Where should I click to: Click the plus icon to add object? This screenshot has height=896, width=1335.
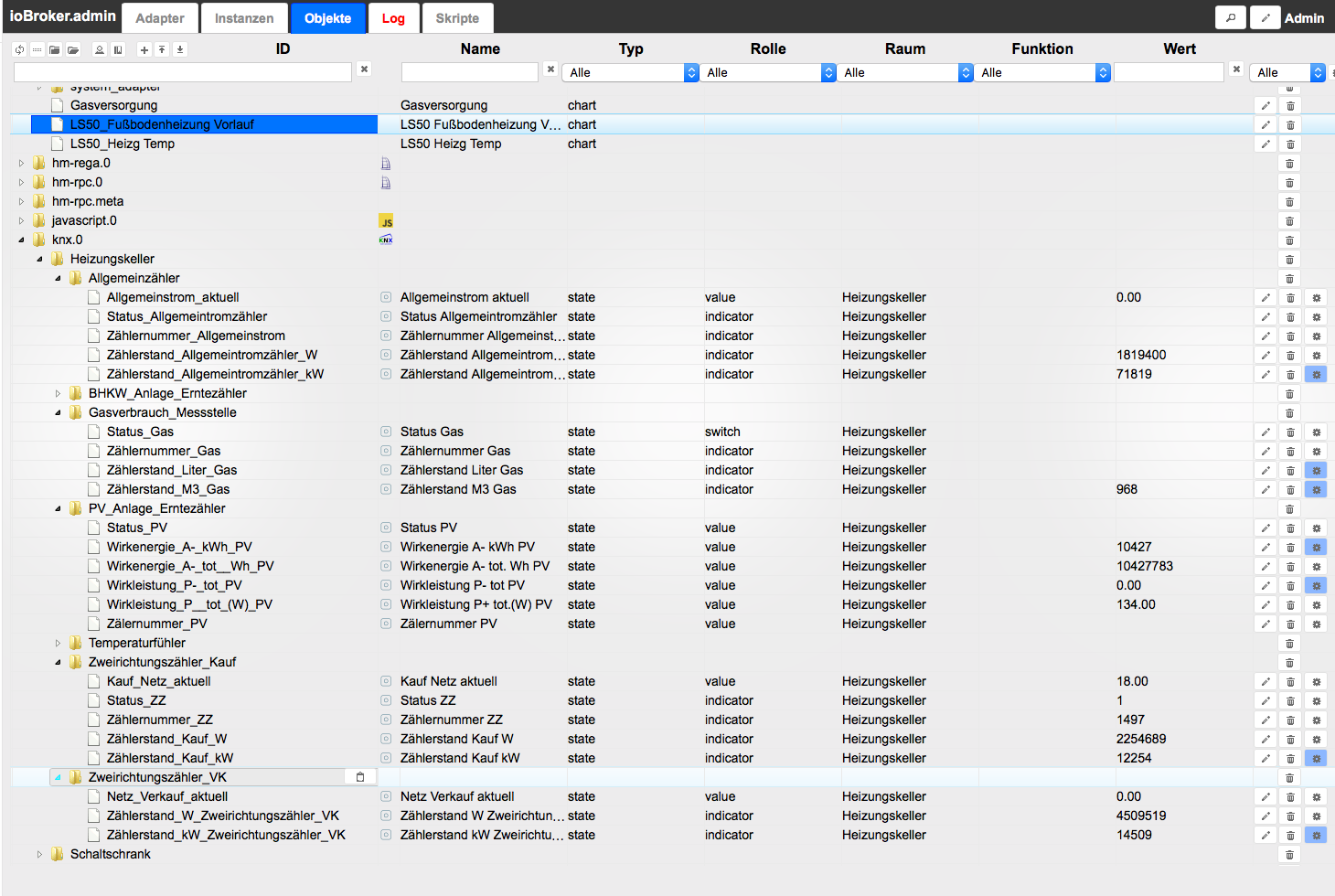[144, 49]
